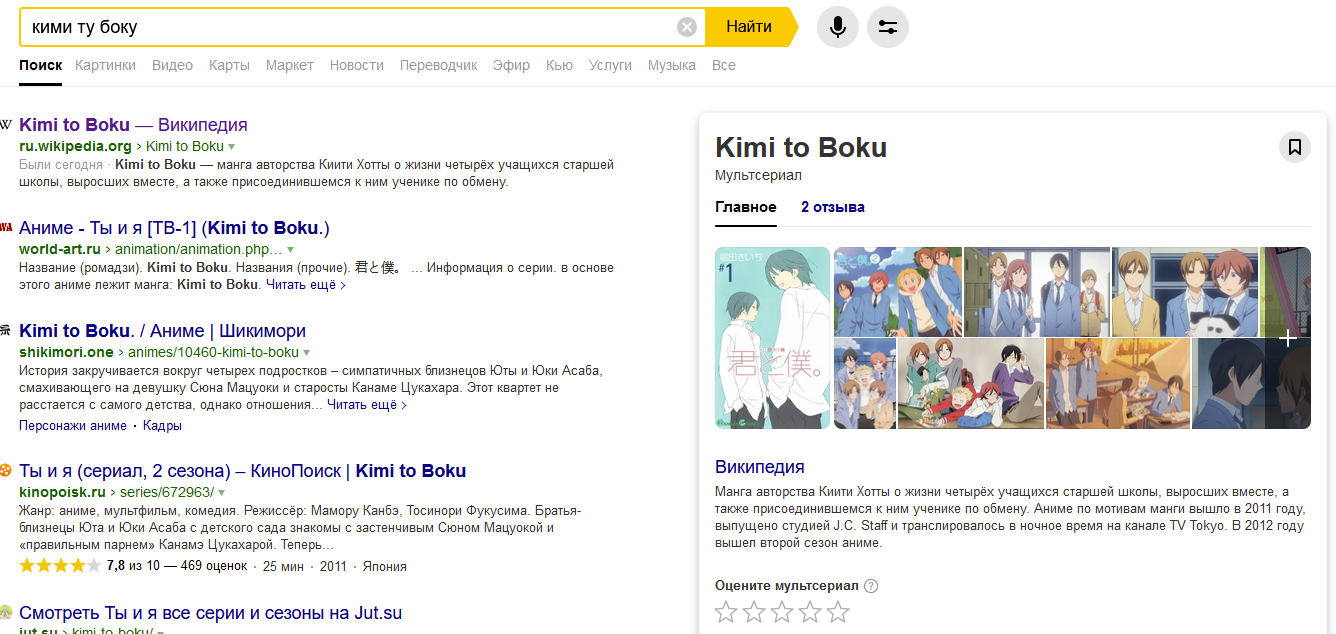1336x634 pixels.
Task: Switch to the Маркет search tab
Action: [x=290, y=65]
